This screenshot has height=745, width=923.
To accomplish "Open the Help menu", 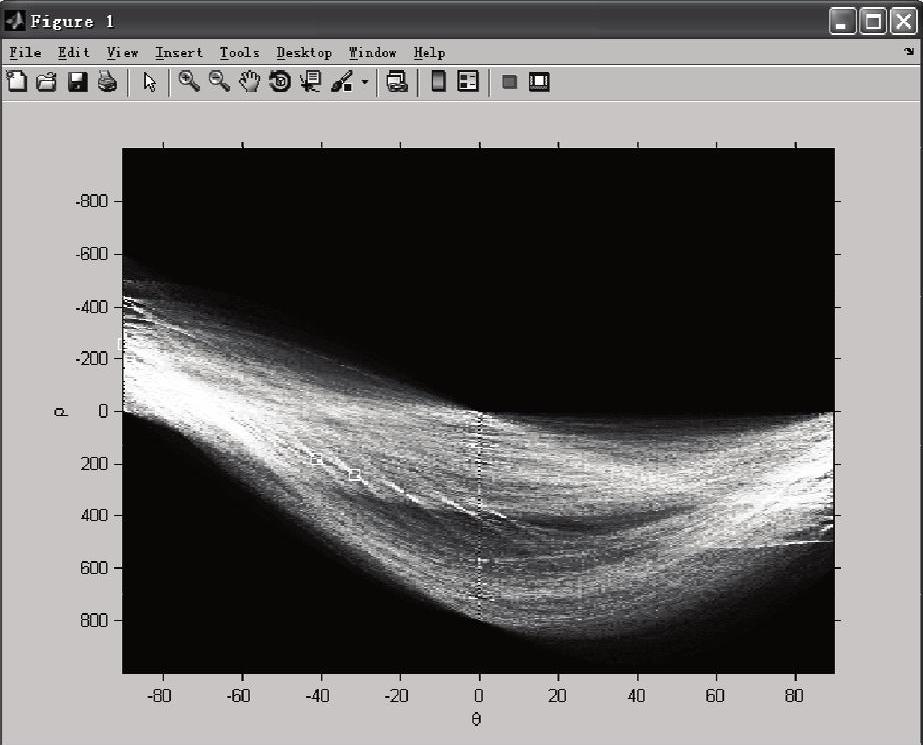I will point(429,52).
